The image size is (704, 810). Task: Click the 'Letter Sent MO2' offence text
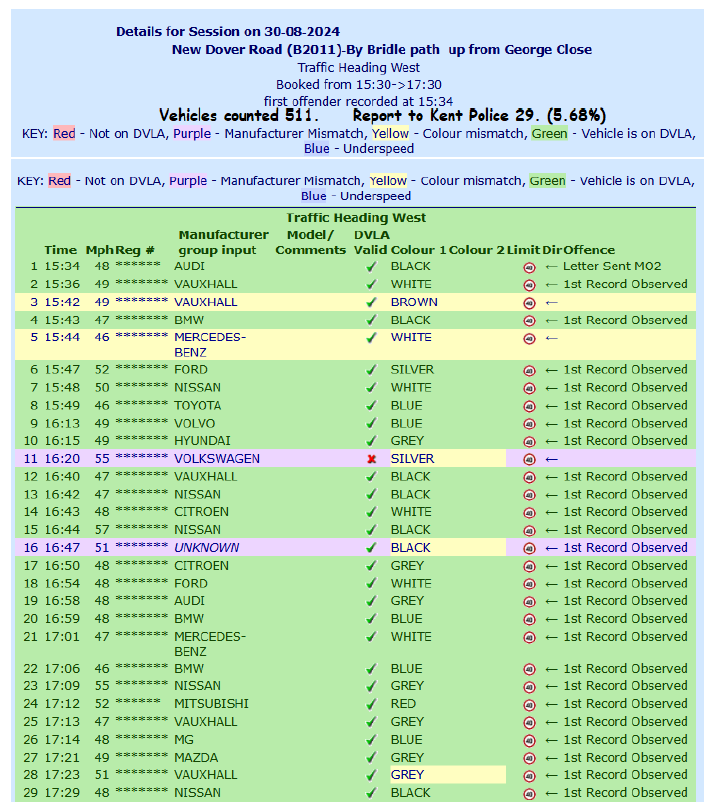[x=612, y=267]
